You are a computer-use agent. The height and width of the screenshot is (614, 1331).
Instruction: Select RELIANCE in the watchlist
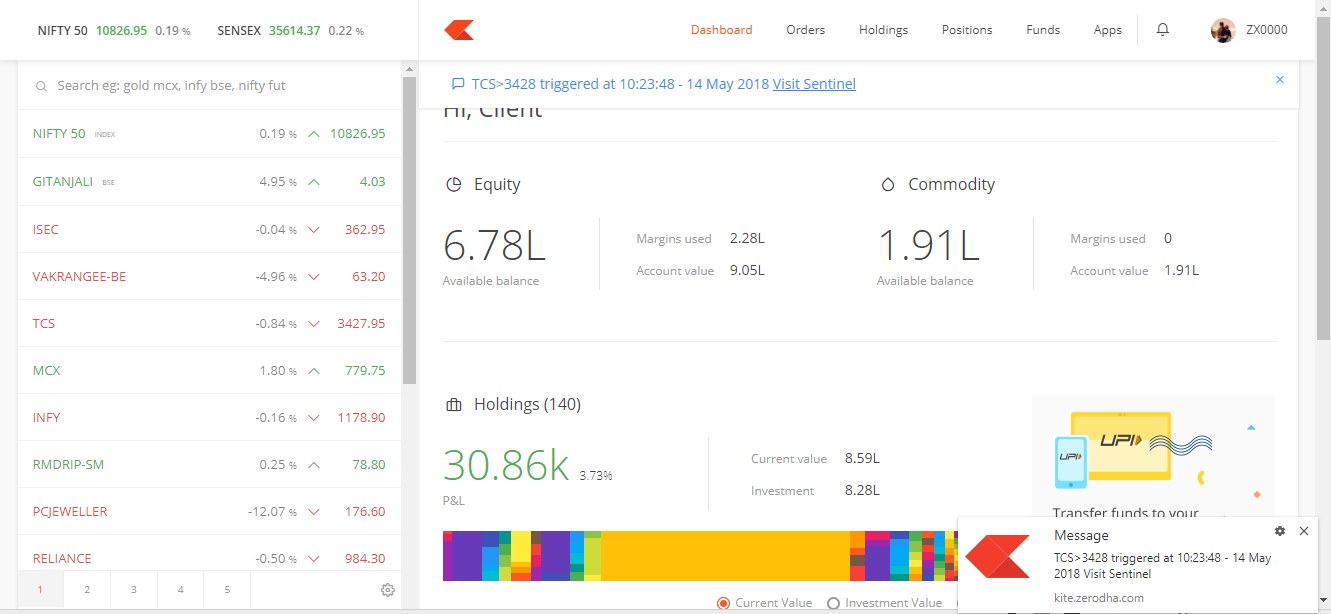pyautogui.click(x=62, y=559)
